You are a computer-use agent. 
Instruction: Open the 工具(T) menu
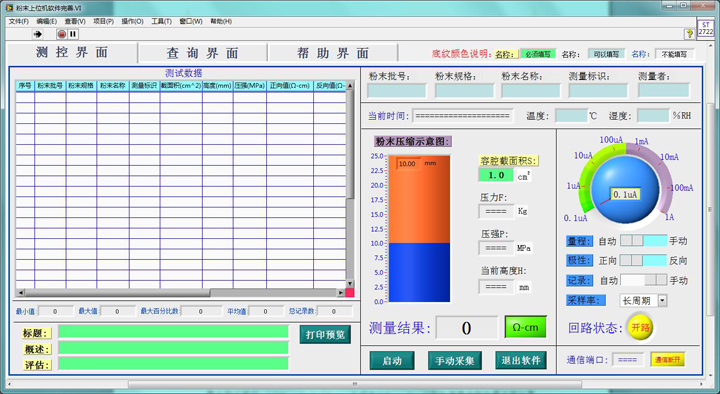coord(161,21)
